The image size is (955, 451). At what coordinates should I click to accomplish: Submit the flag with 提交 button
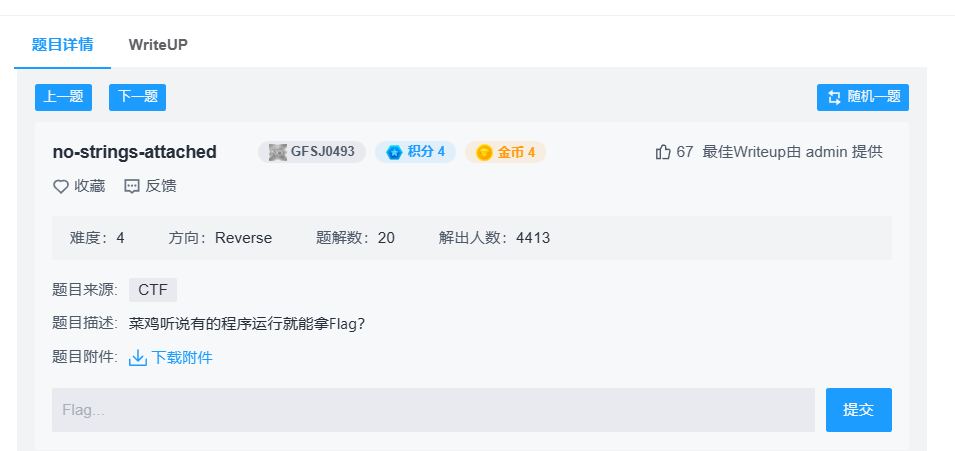858,410
